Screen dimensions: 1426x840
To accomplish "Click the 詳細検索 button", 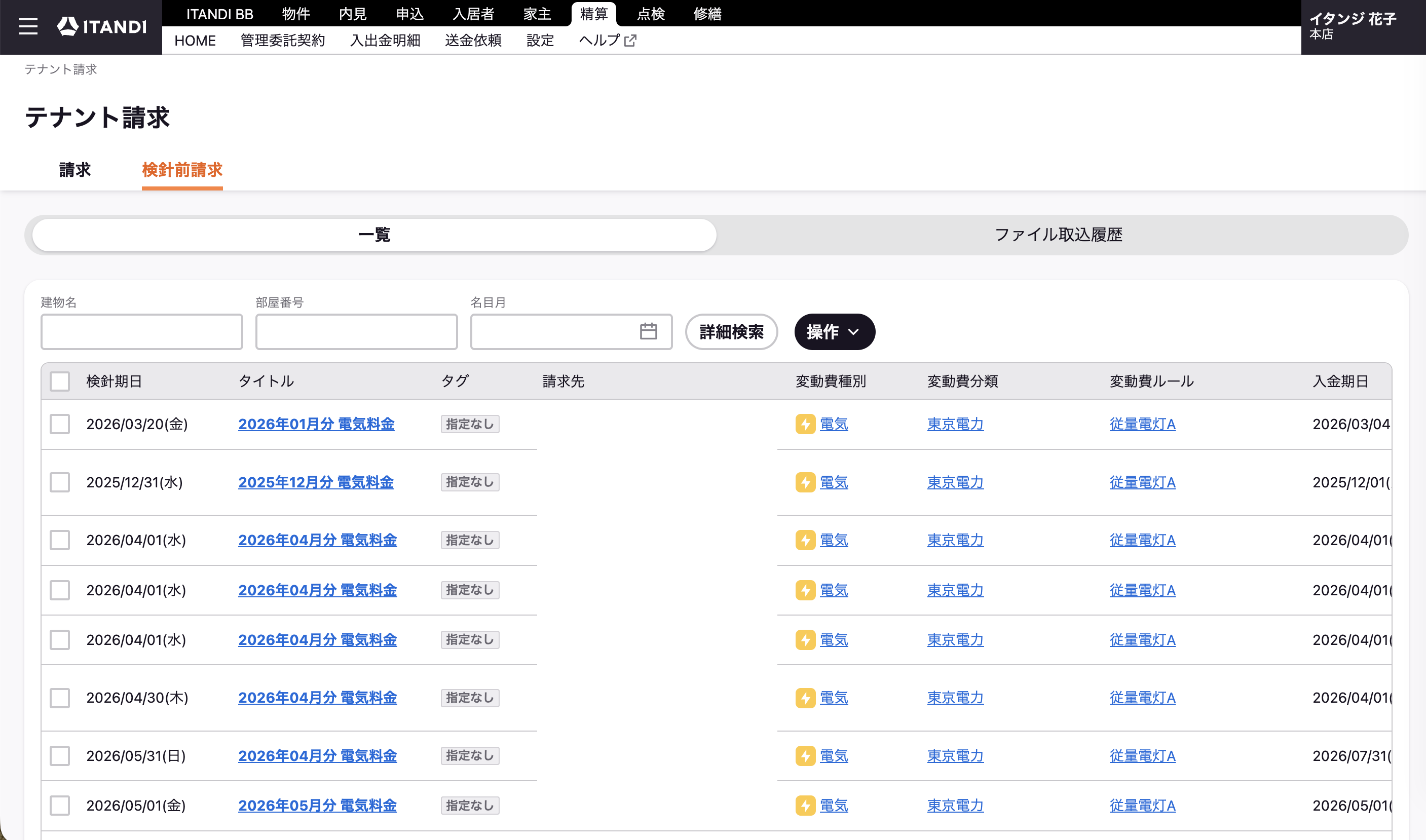I will (x=731, y=332).
